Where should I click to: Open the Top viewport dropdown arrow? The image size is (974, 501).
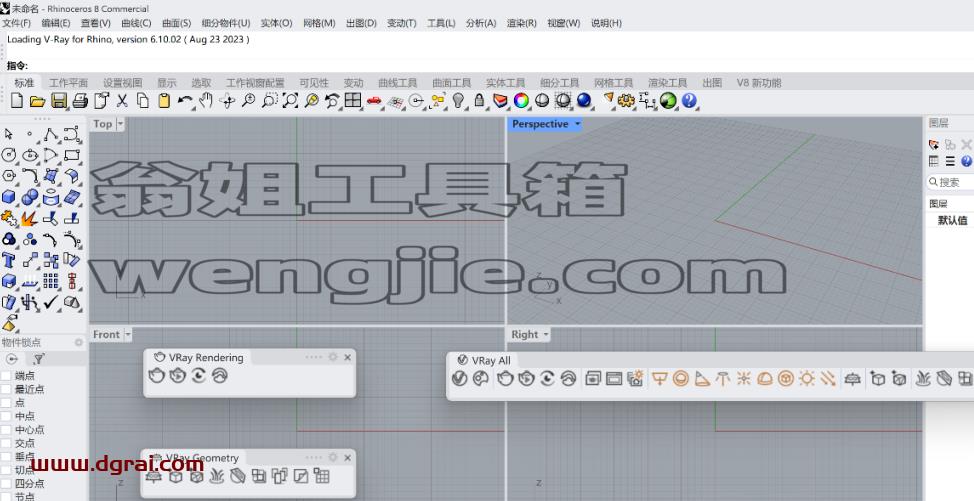[x=121, y=124]
